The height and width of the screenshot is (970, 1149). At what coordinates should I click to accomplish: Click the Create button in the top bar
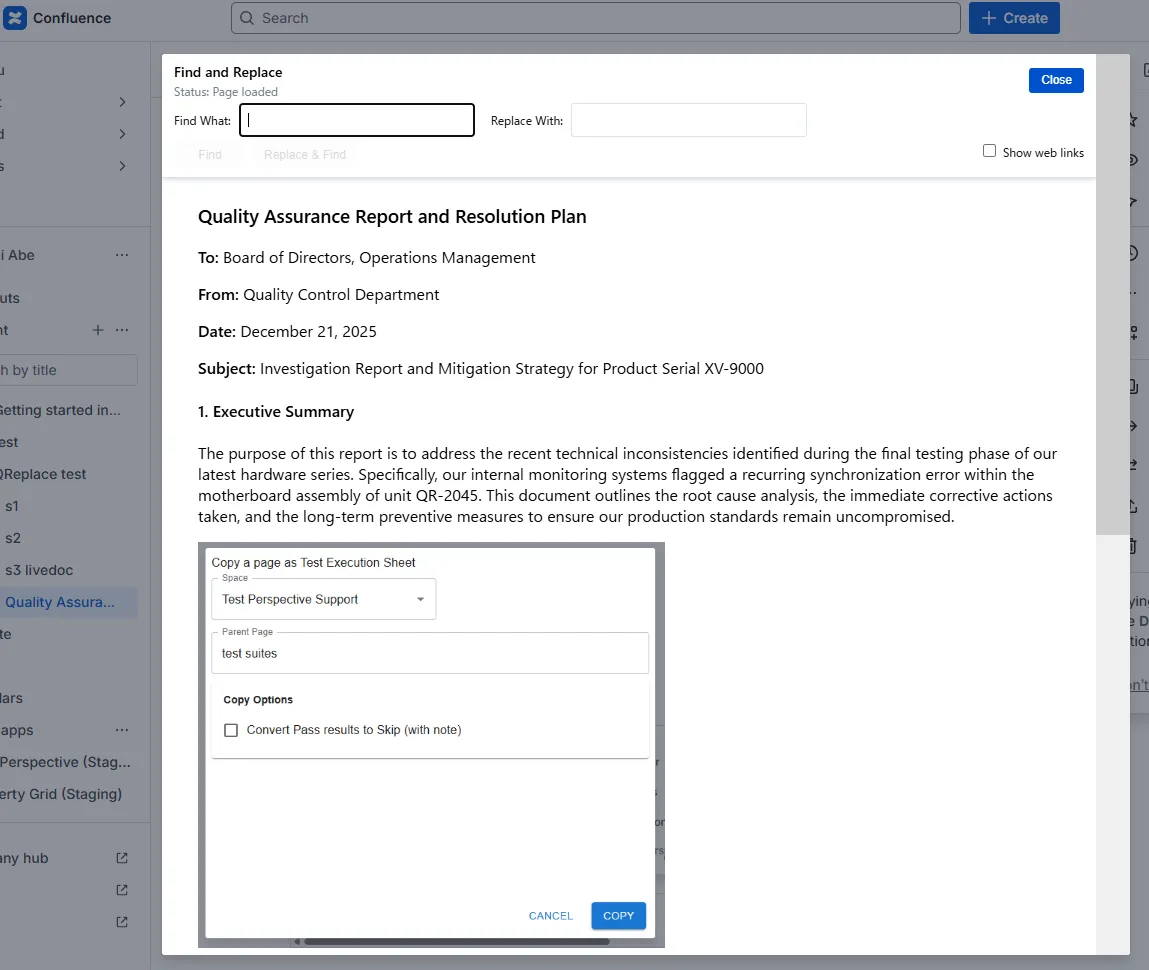tap(1013, 18)
